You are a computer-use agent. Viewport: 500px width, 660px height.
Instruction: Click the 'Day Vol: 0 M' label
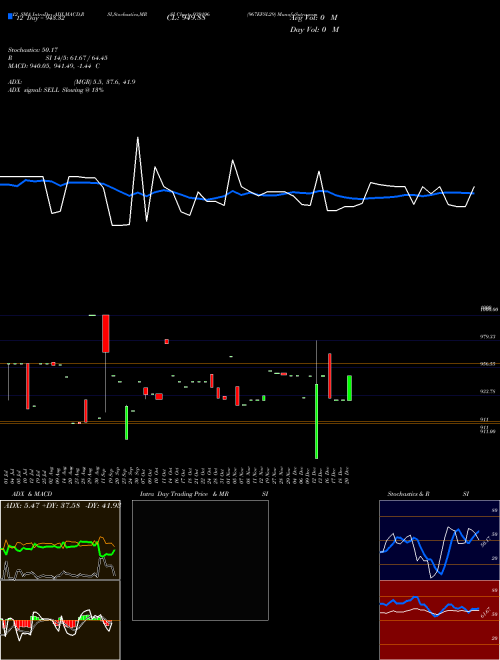314,29
